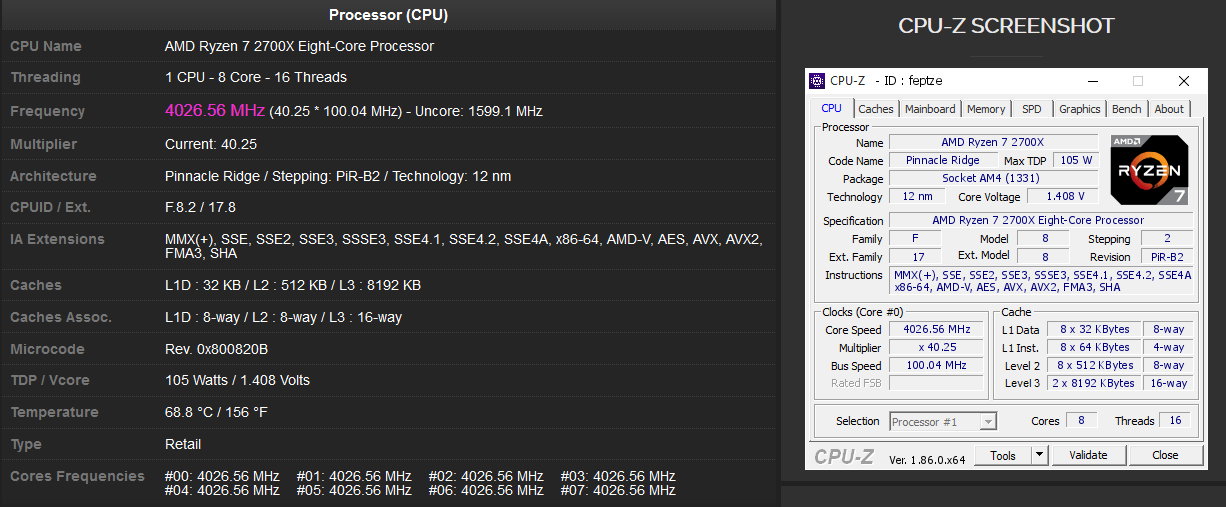Screen dimensions: 1226x507
Task: Open the About tab
Action: click(x=1169, y=109)
